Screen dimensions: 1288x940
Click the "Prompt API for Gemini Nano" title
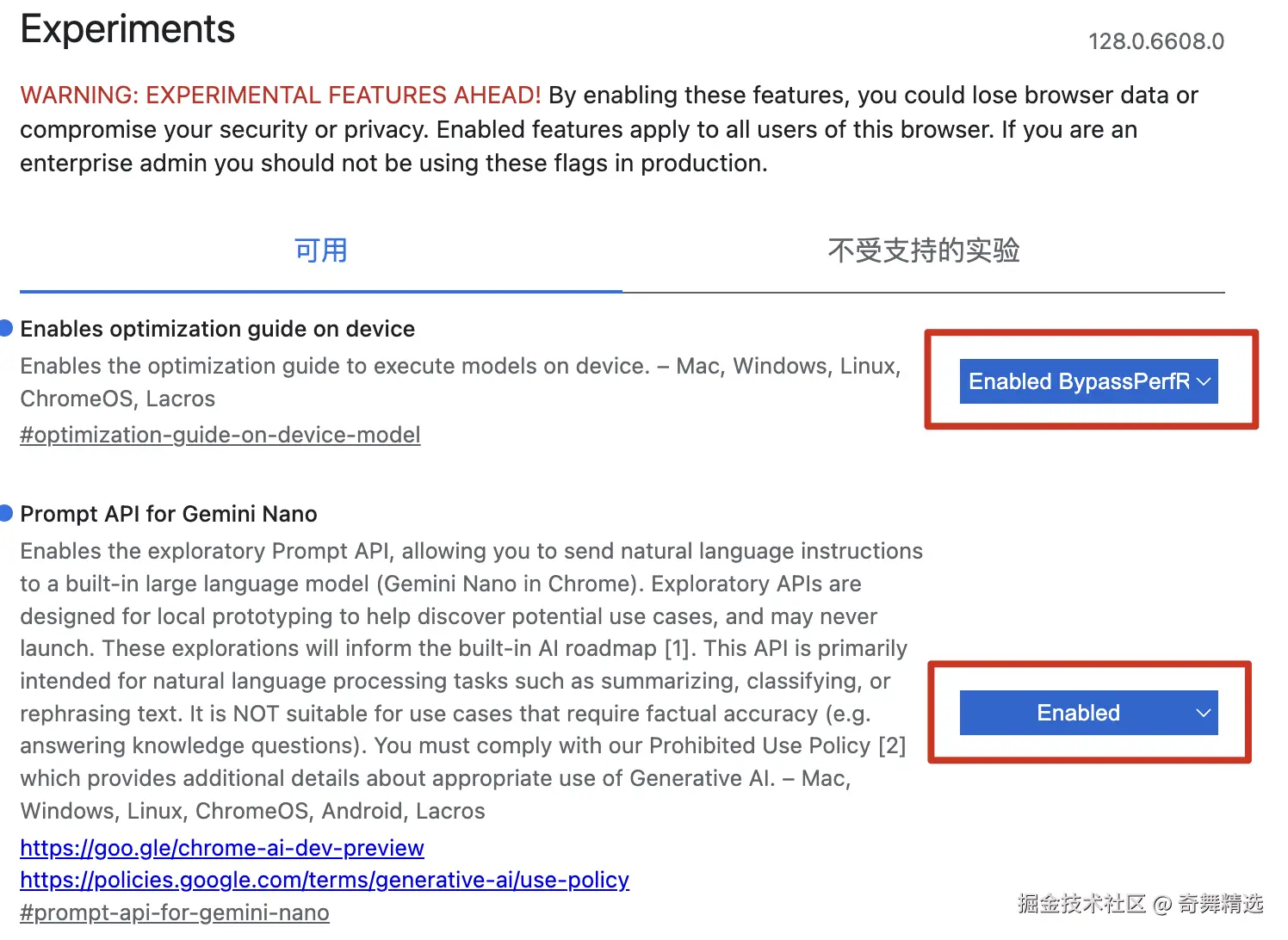click(x=169, y=514)
